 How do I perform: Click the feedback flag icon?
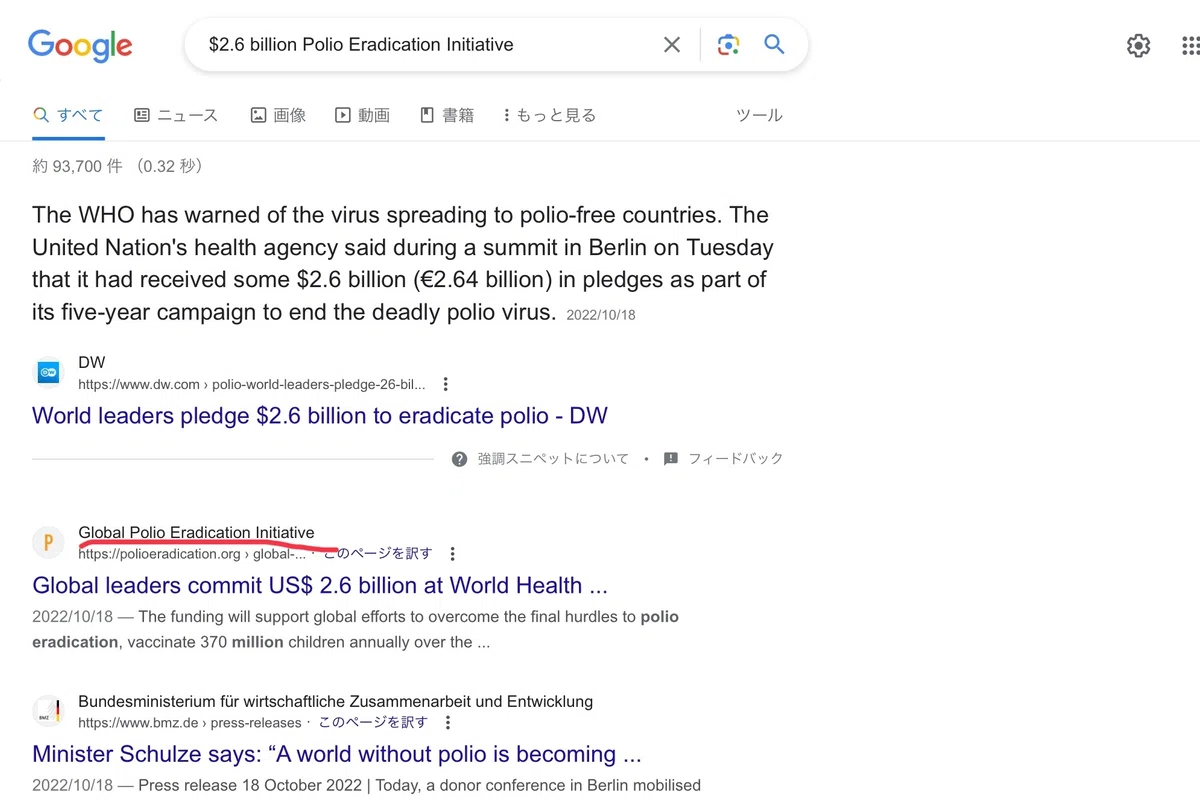670,459
